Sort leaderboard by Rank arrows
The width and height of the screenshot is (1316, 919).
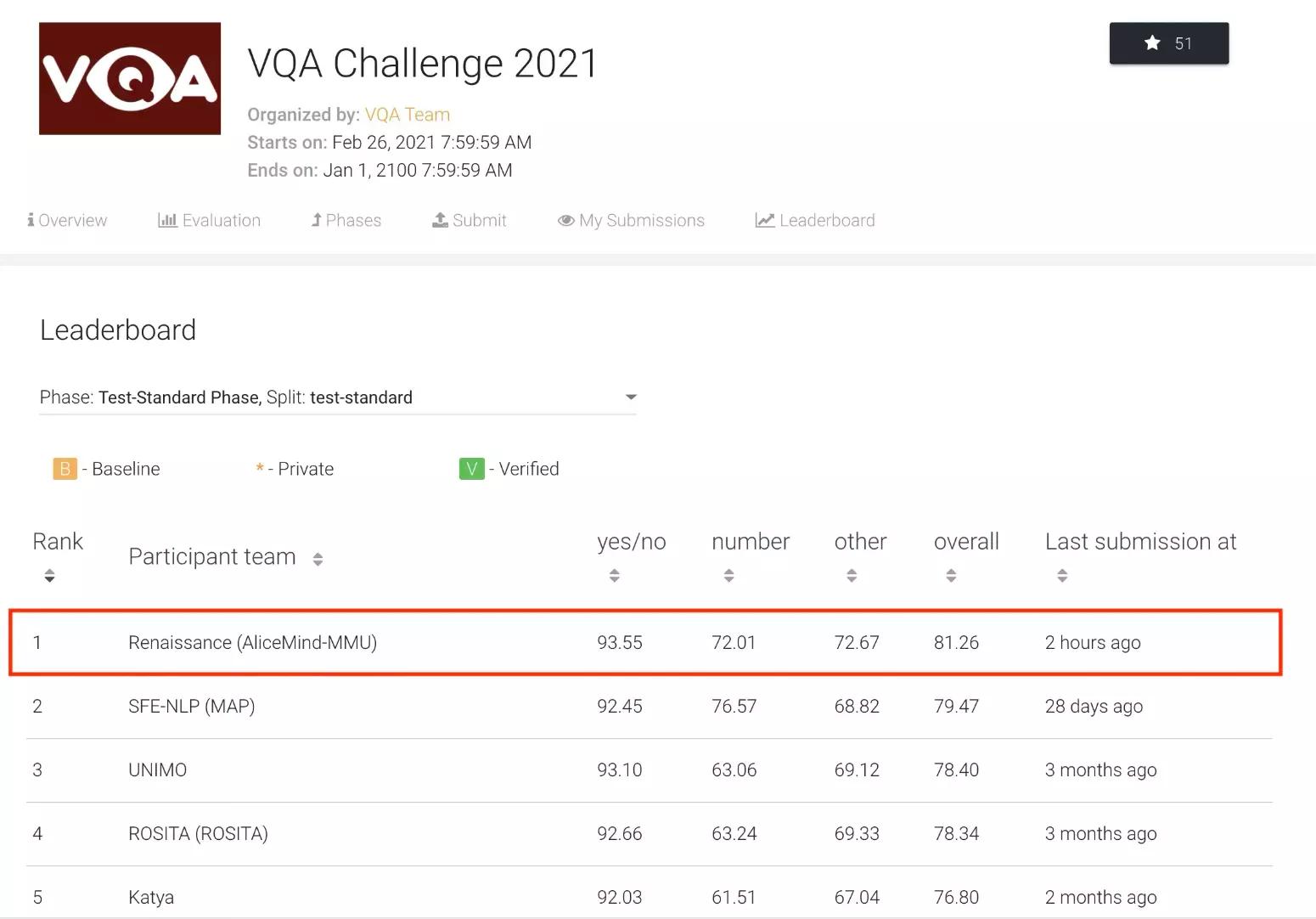pos(49,576)
